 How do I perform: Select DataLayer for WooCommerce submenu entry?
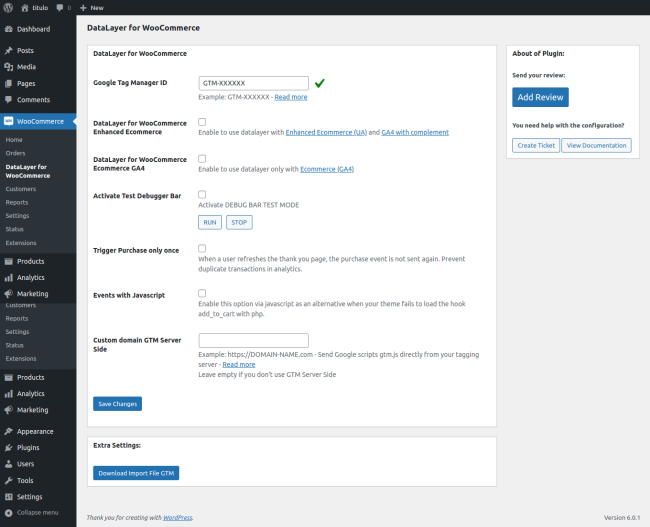click(28, 171)
